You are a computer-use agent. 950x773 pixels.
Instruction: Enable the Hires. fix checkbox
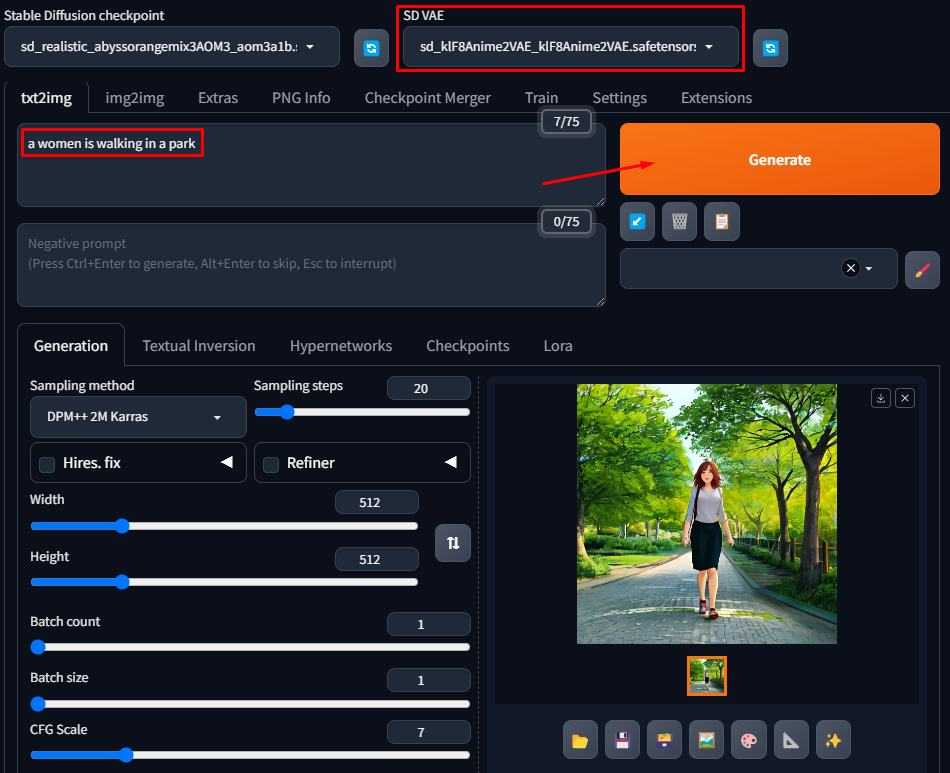[x=47, y=464]
